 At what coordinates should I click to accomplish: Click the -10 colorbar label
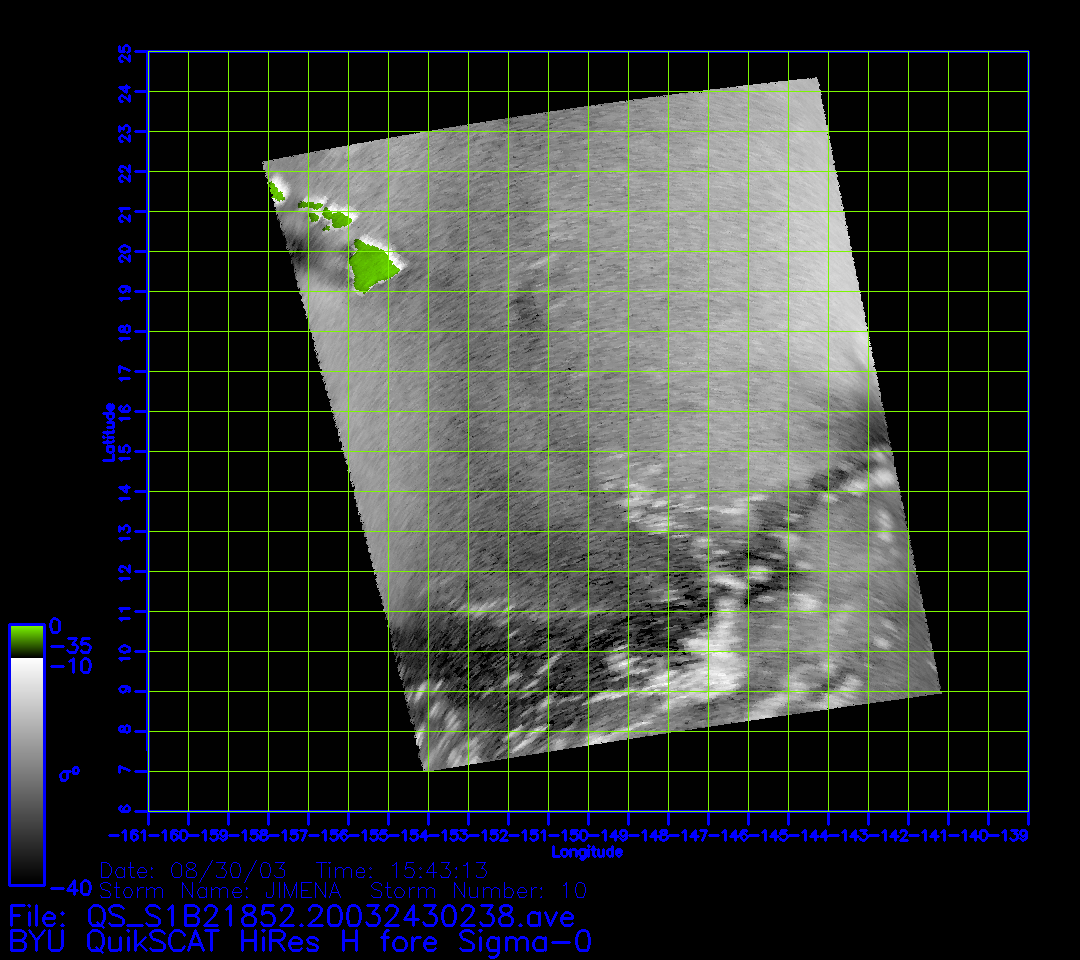70,665
